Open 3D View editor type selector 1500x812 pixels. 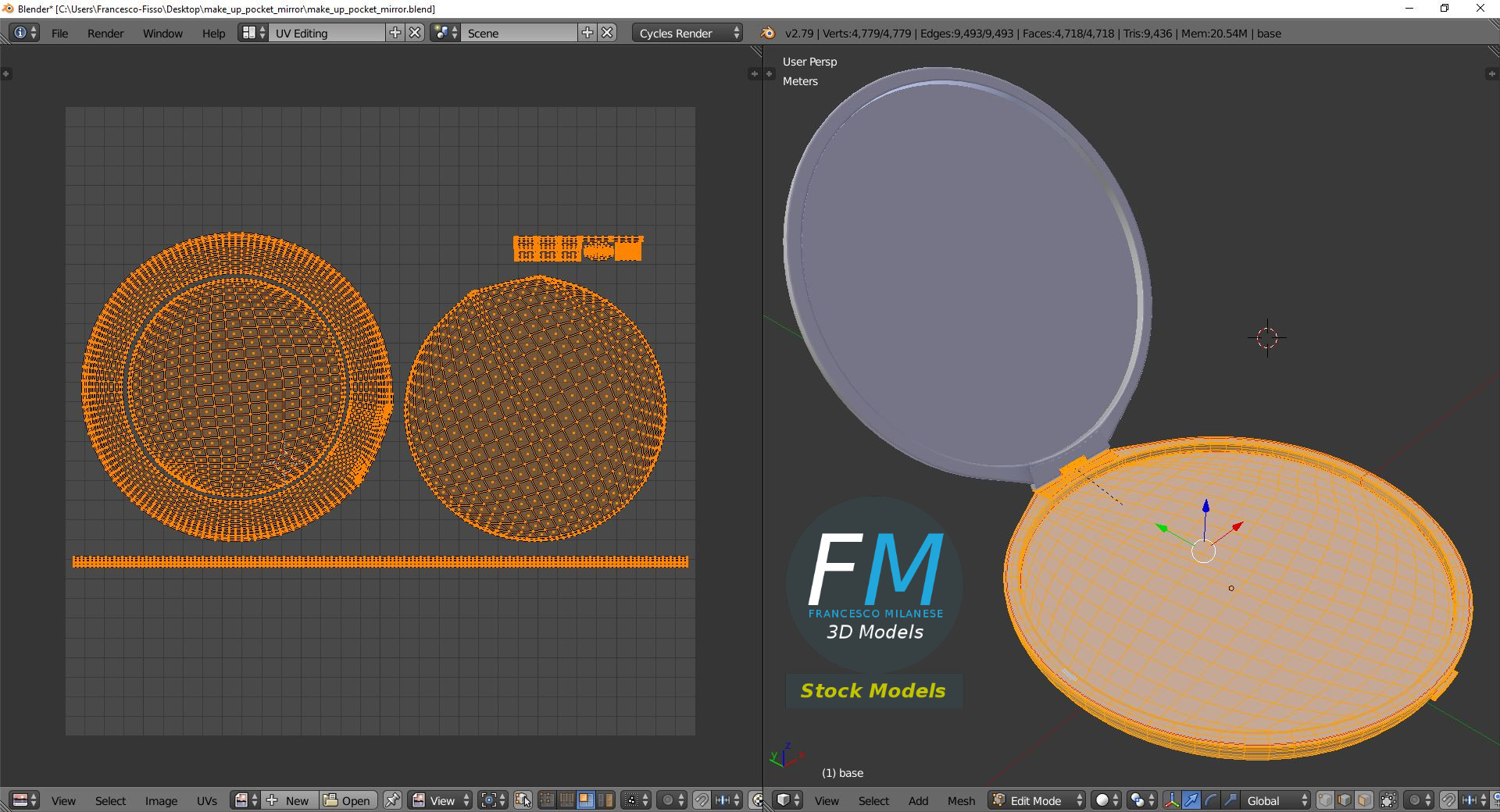click(x=787, y=800)
